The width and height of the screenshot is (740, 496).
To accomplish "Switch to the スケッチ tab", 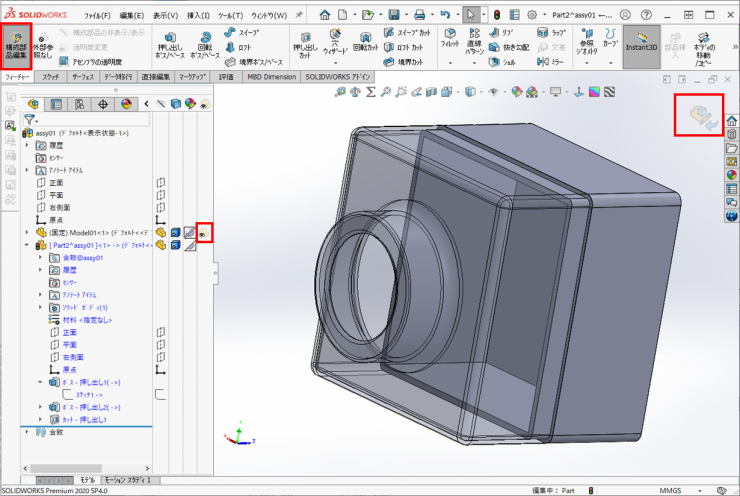I will pos(50,76).
